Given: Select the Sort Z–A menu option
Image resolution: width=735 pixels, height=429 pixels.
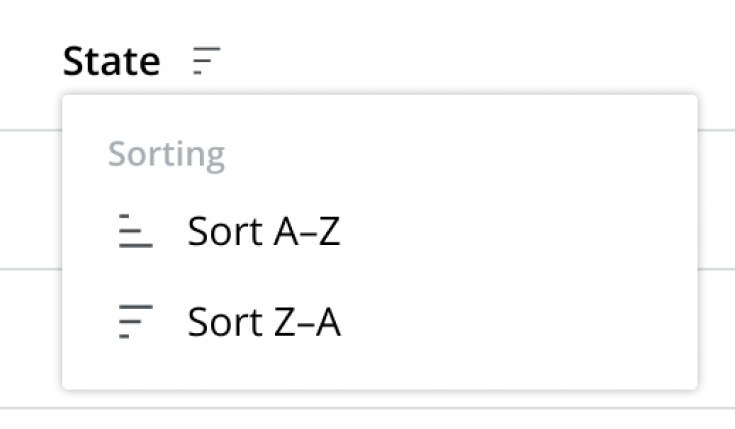Looking at the screenshot, I should [380, 321].
